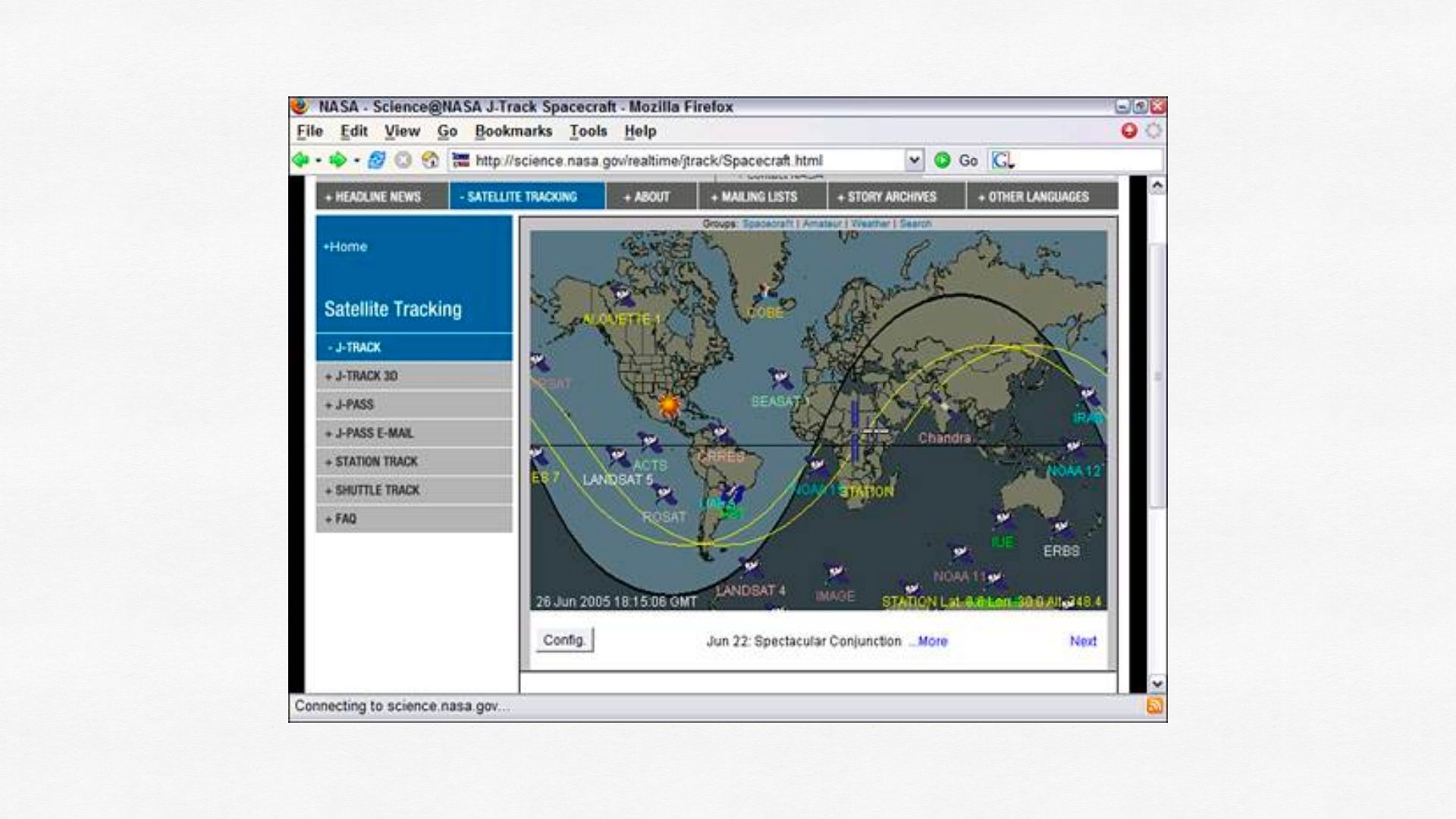Select the ROSAT satellite icon
The height and width of the screenshot is (819, 1456).
click(665, 496)
